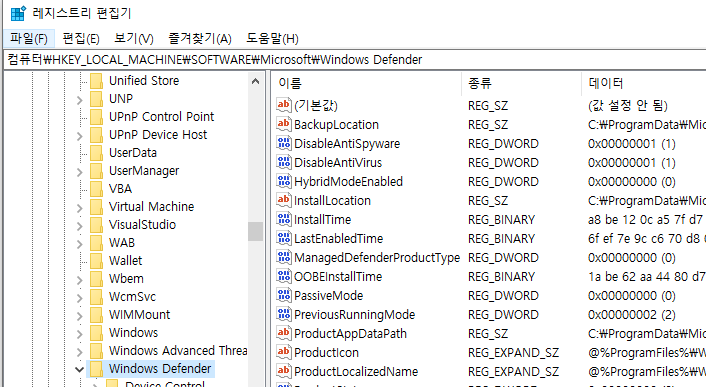
Task: Open the 도움말(H) menu
Action: 272,39
